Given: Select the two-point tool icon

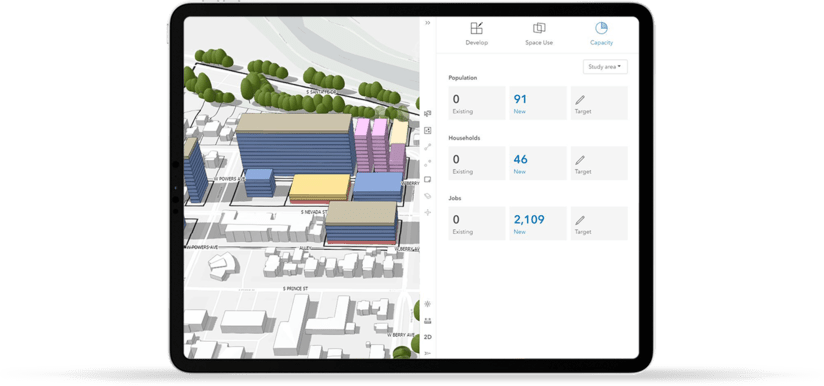Looking at the screenshot, I should click(427, 163).
